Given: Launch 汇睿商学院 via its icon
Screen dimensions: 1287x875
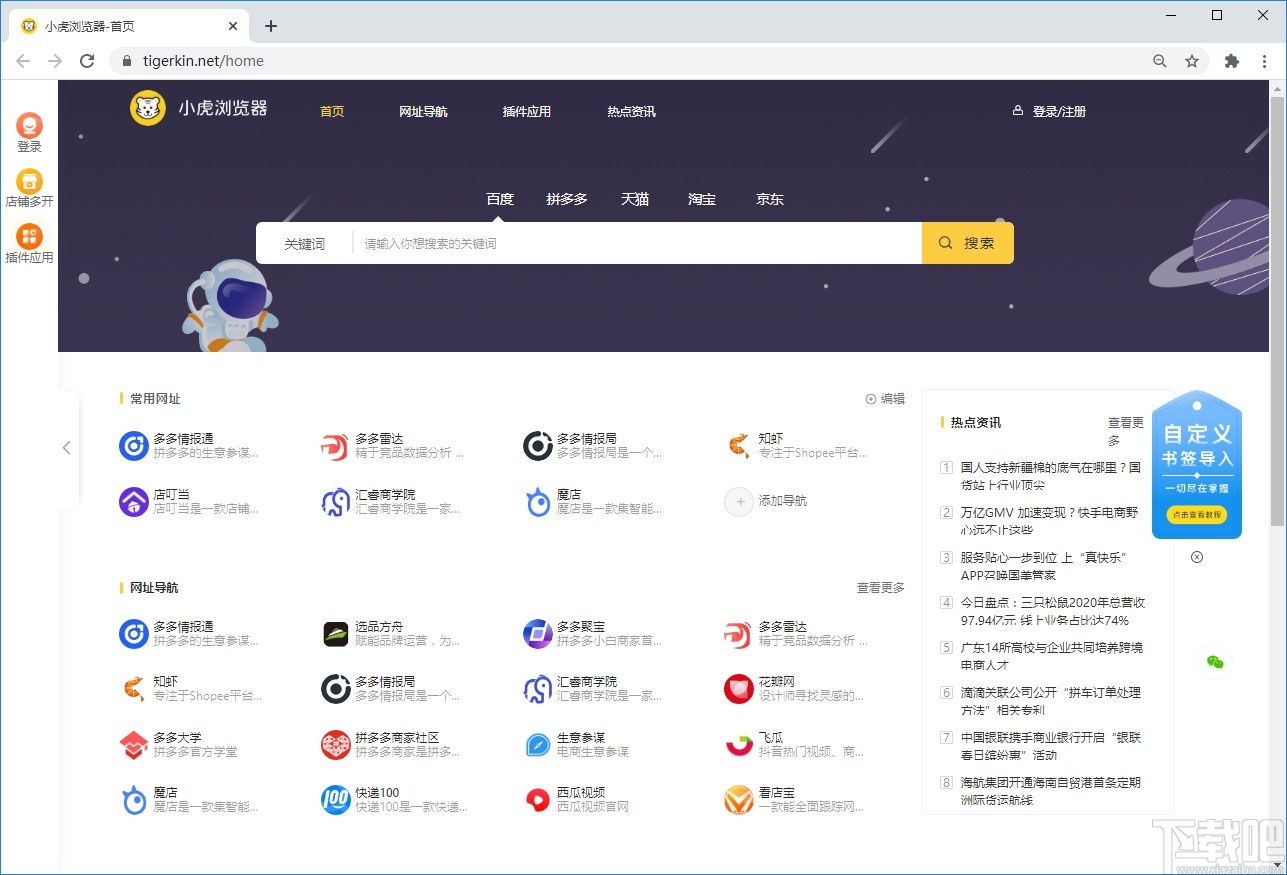Looking at the screenshot, I should coord(334,500).
